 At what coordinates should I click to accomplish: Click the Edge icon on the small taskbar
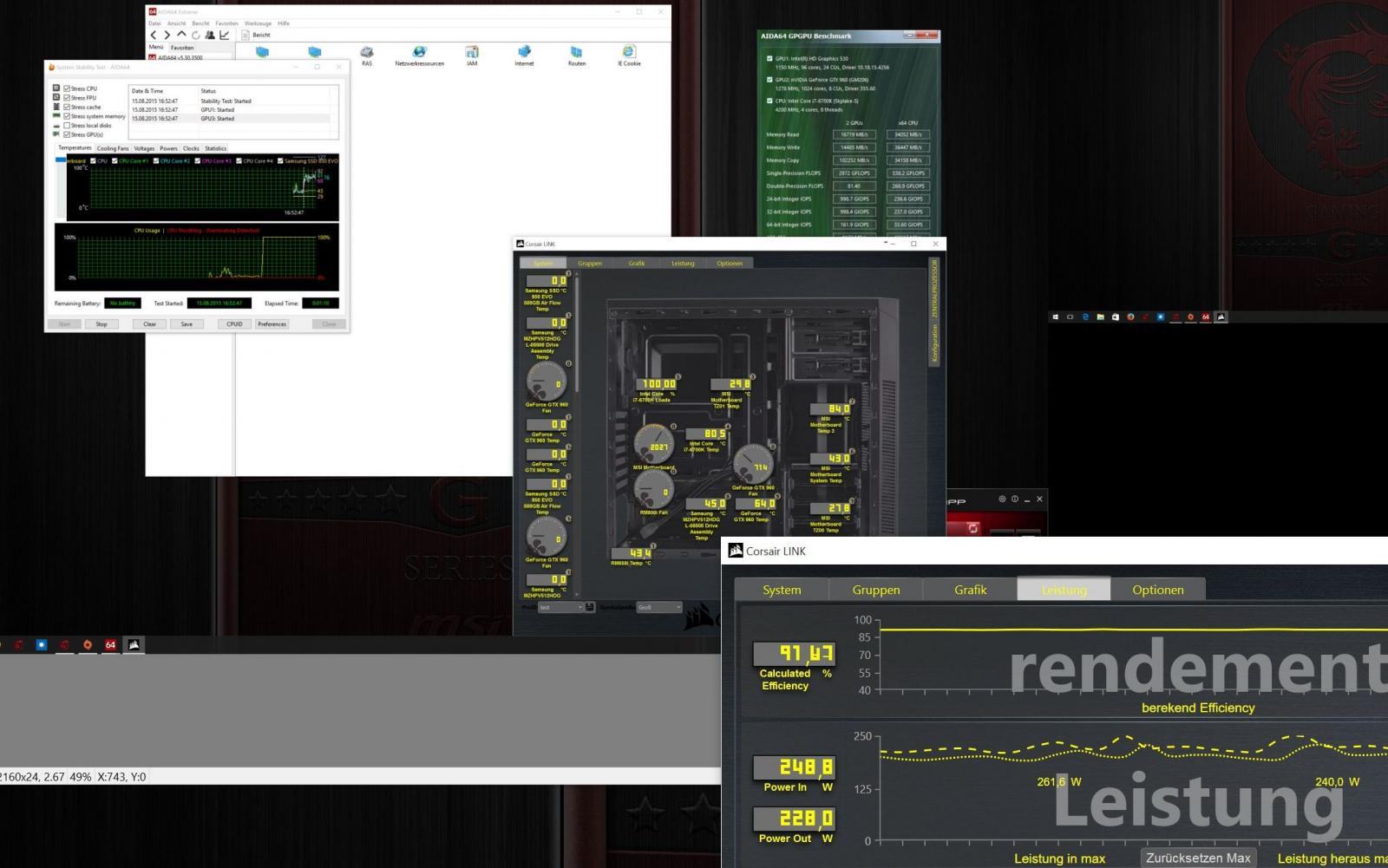1085,317
